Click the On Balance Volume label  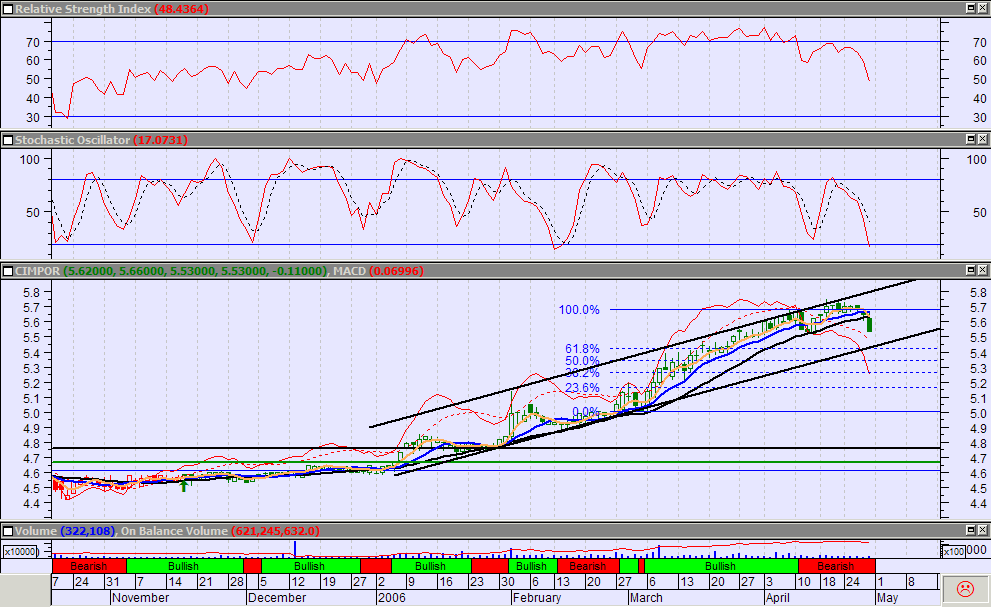point(173,530)
